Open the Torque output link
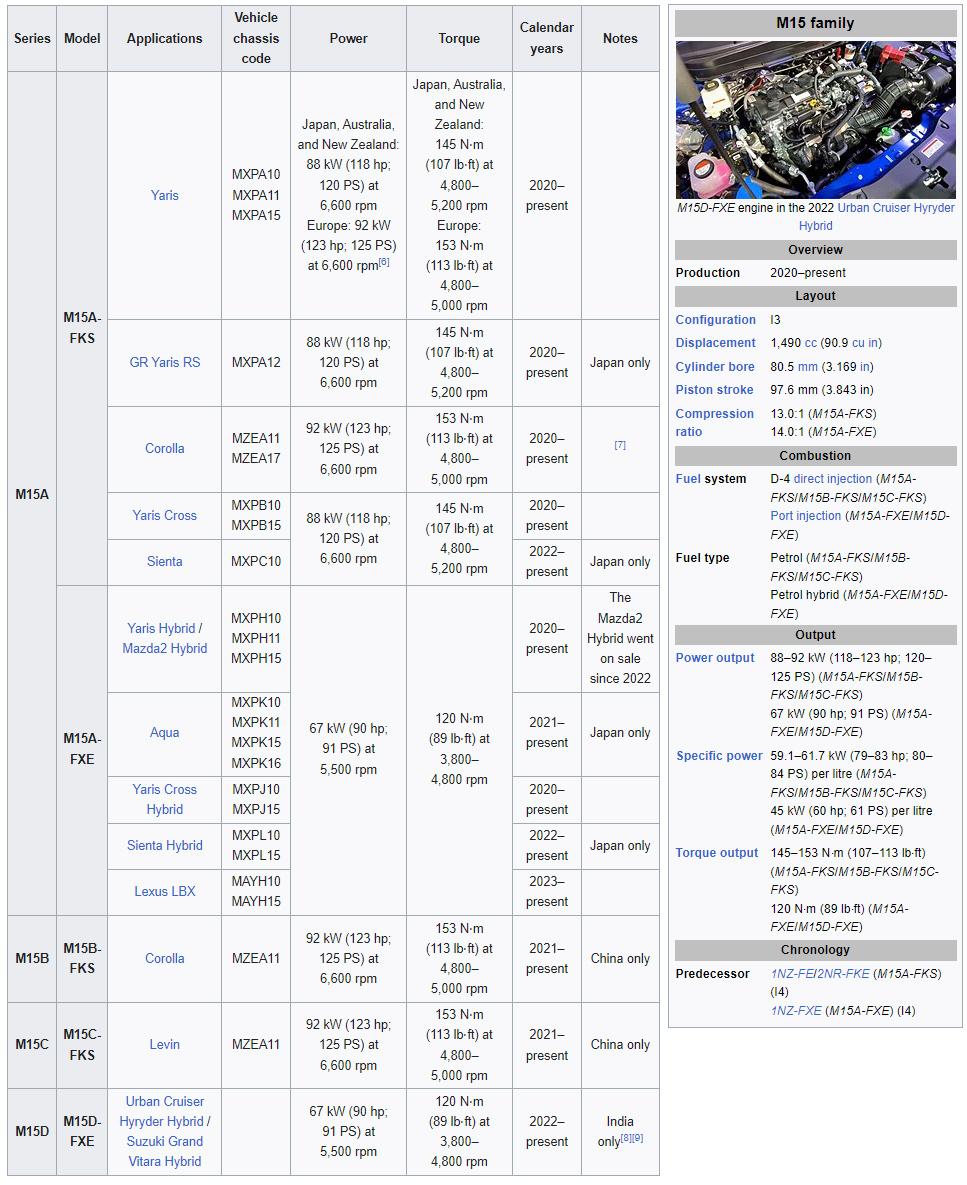The width and height of the screenshot is (967, 1185). coord(717,852)
